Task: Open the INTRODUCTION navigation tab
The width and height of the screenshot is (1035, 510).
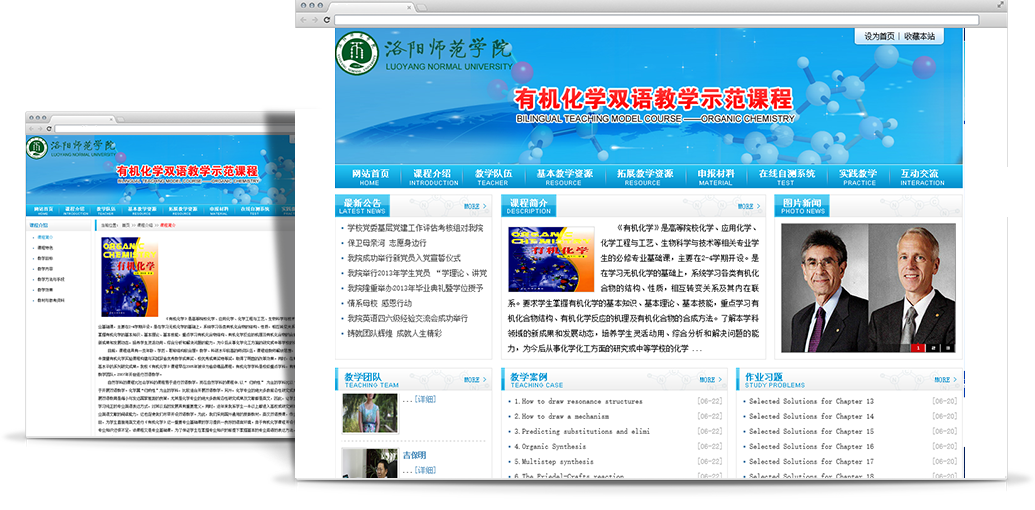Action: tap(433, 177)
